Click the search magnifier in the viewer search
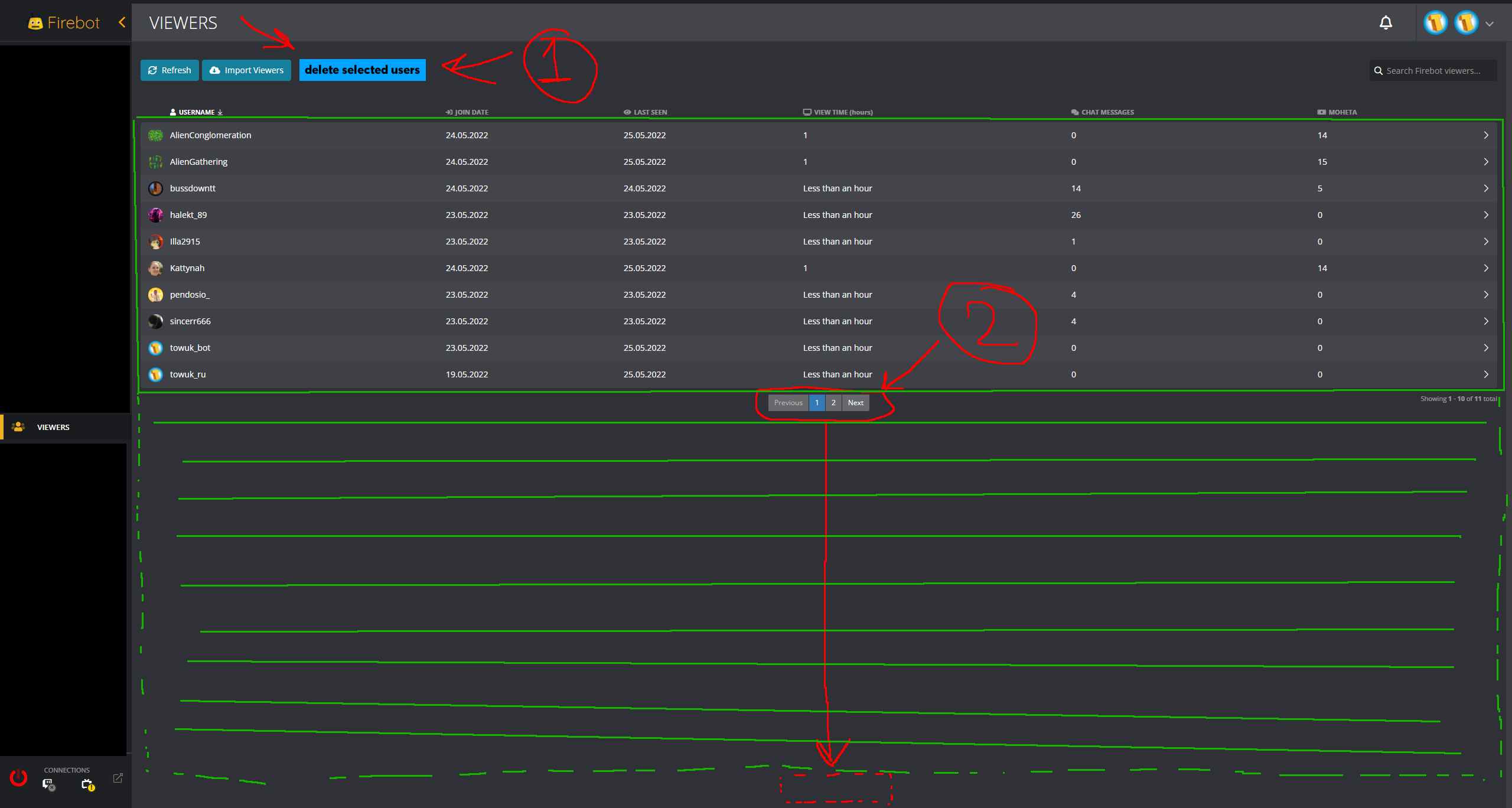The height and width of the screenshot is (808, 1512). pyautogui.click(x=1379, y=70)
